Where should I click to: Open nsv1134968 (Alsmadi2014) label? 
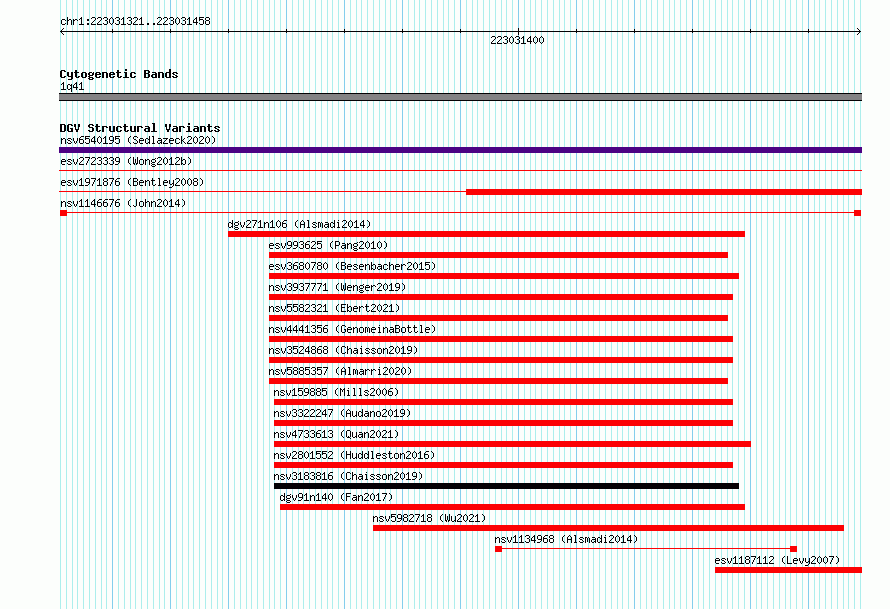(566, 539)
